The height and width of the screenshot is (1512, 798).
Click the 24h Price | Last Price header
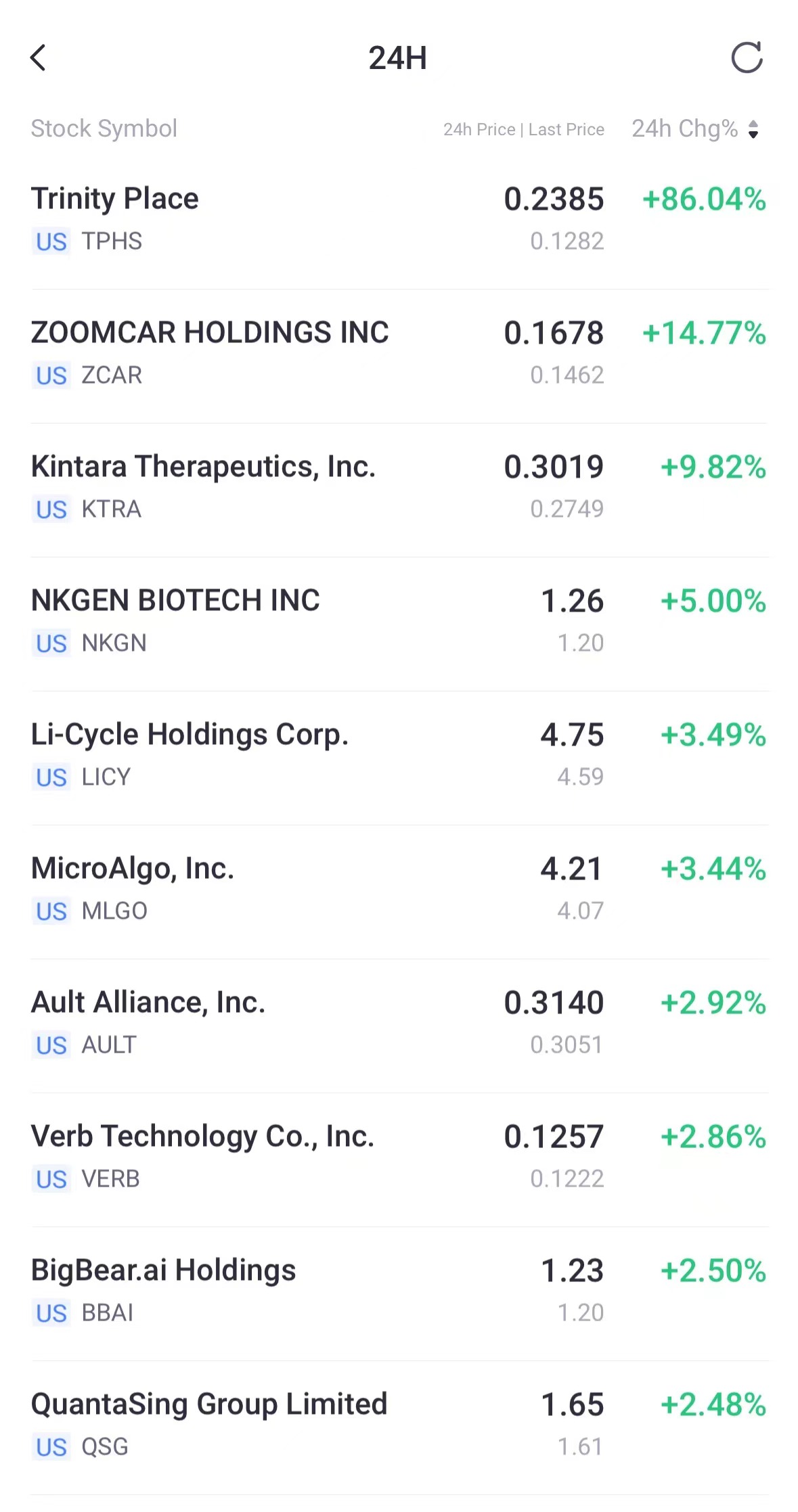click(x=523, y=129)
